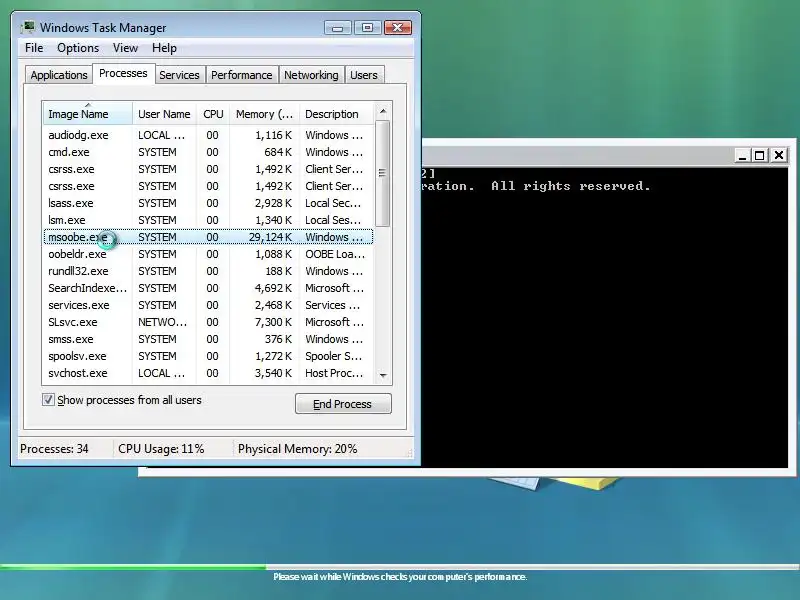The width and height of the screenshot is (800, 600).
Task: Close the Task Manager window
Action: point(398,28)
